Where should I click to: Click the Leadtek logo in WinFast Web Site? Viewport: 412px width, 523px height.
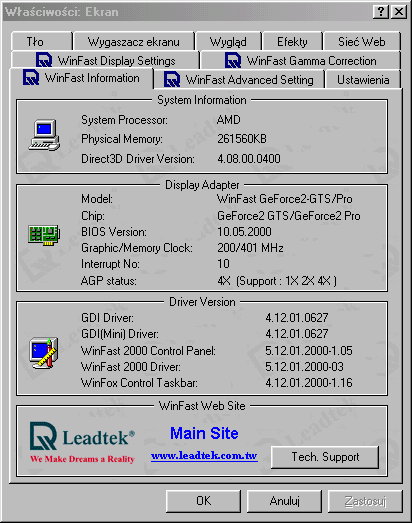click(x=82, y=436)
